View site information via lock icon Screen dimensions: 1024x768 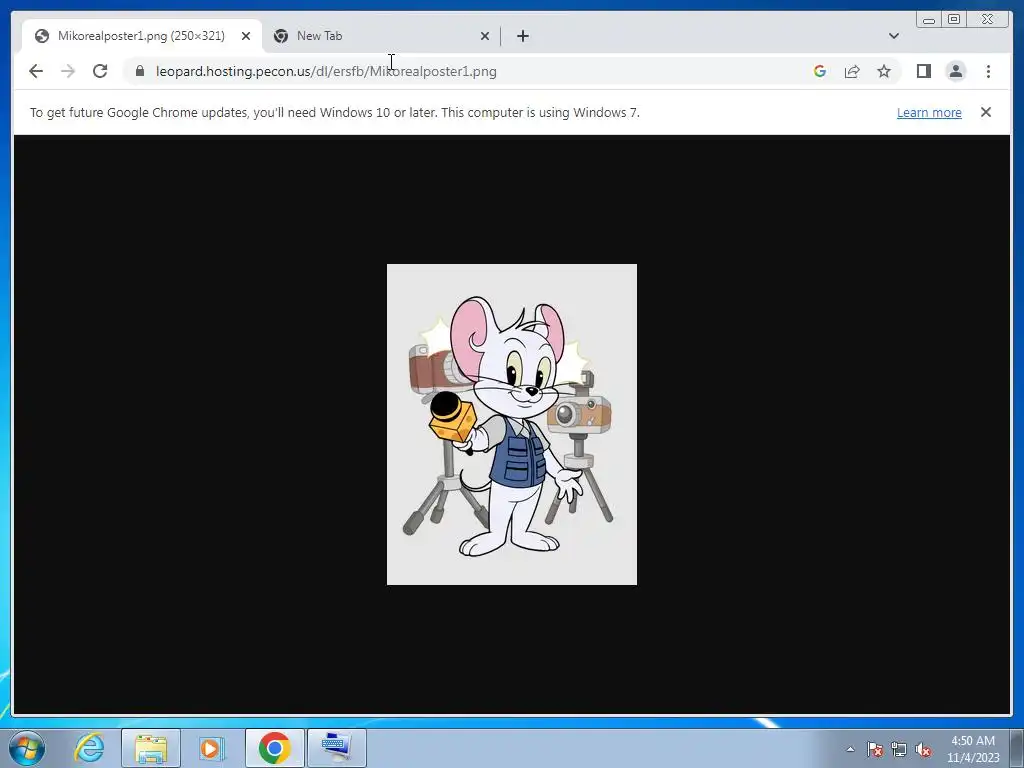tap(140, 71)
